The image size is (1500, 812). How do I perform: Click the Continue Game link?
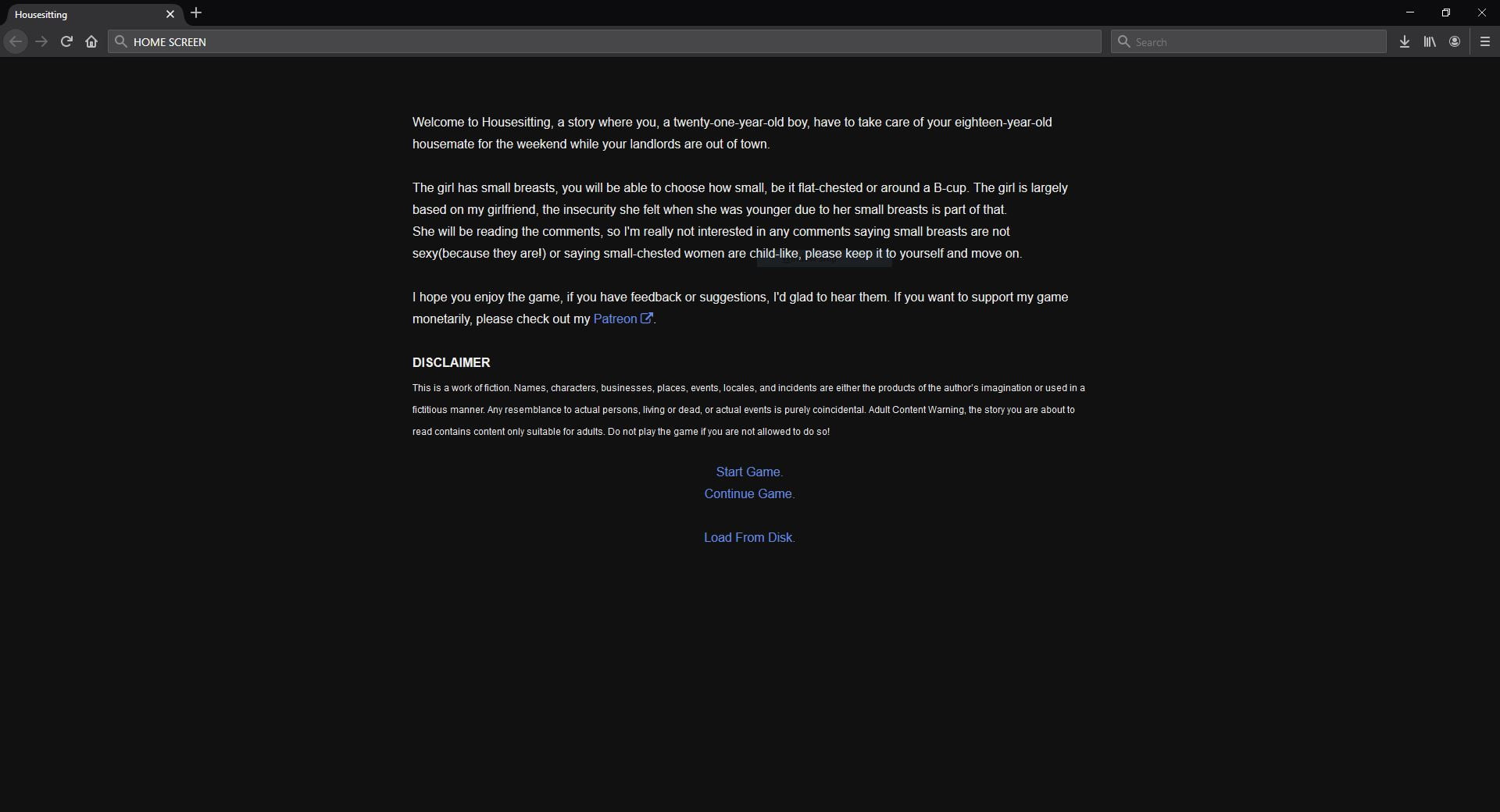[748, 493]
